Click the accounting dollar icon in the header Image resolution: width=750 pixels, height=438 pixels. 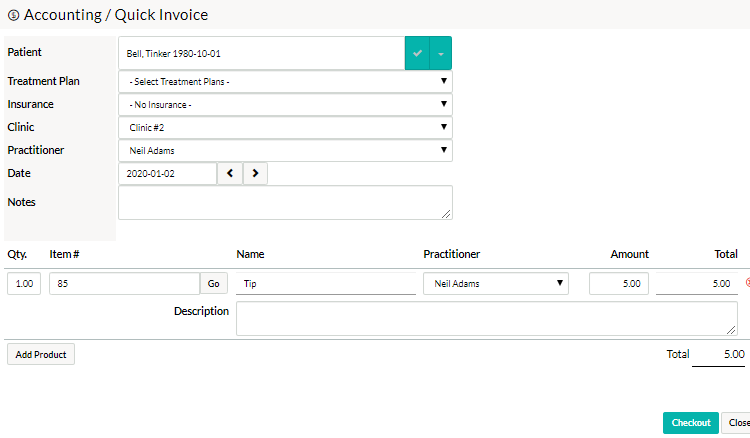point(13,15)
